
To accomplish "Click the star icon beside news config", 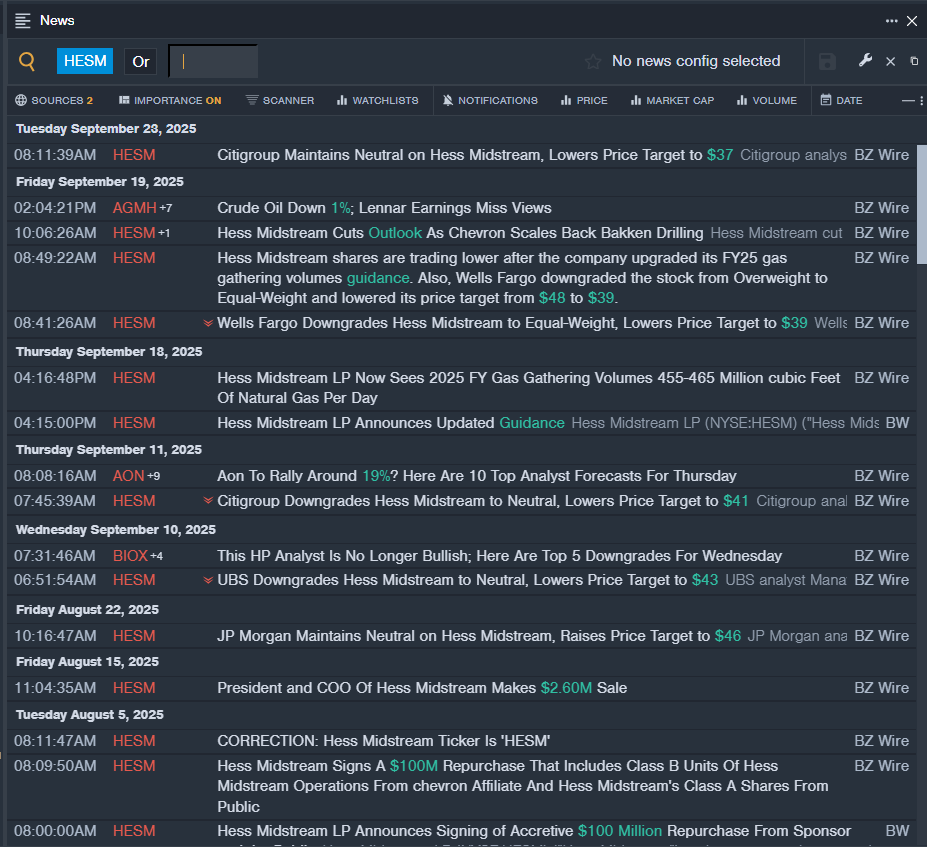I will 593,62.
